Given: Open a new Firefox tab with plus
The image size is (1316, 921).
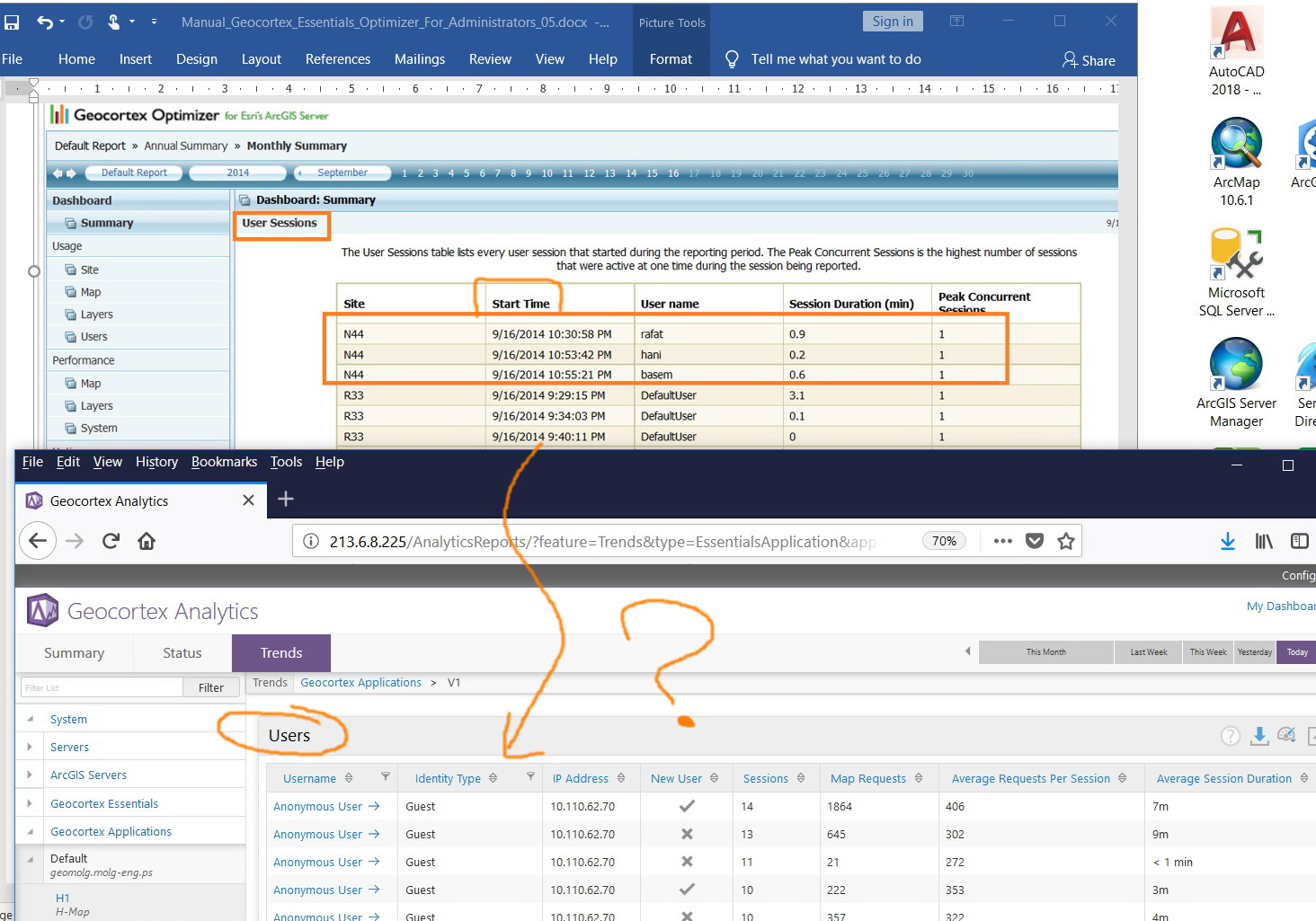Looking at the screenshot, I should [x=286, y=499].
